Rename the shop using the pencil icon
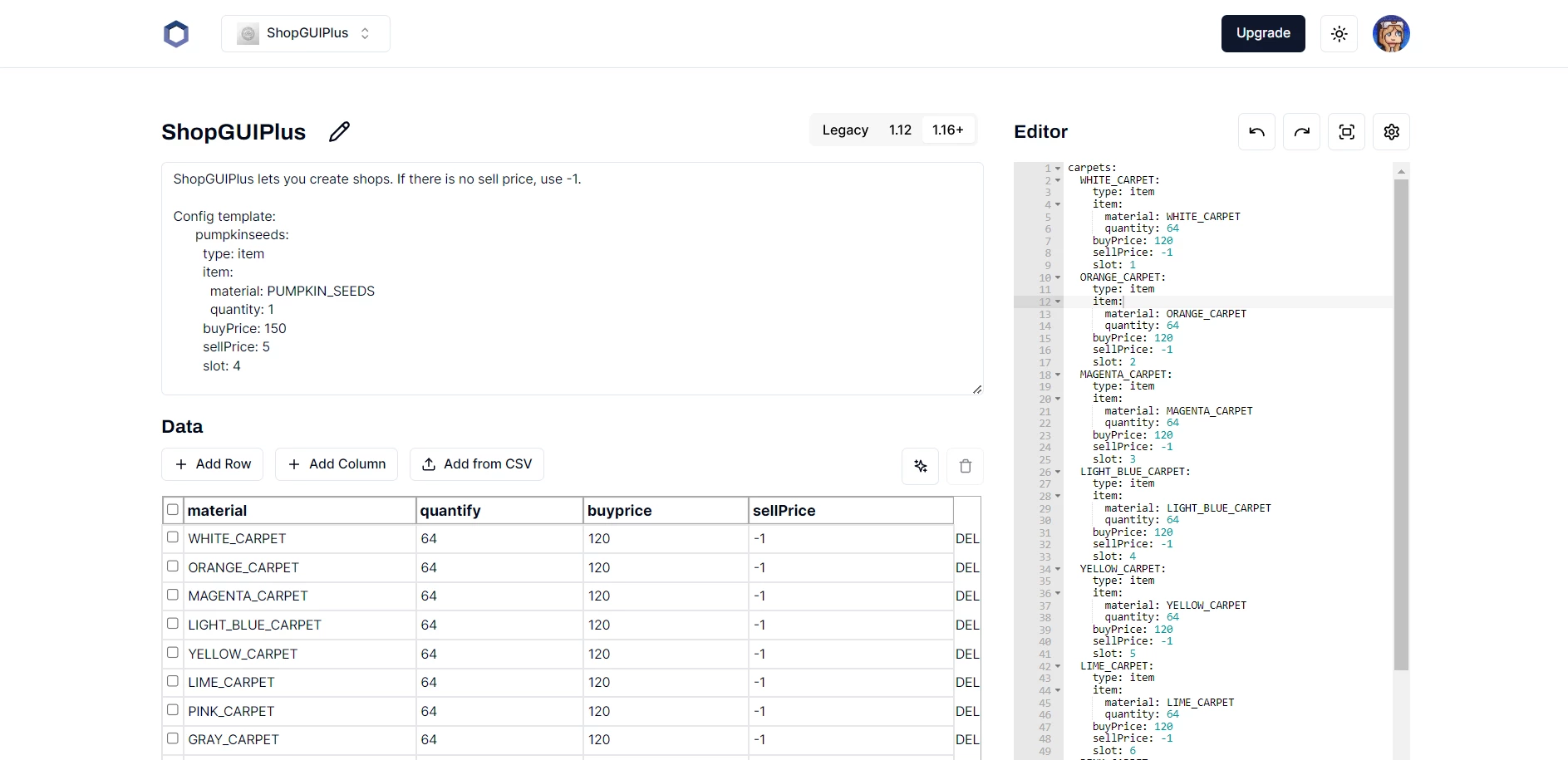The height and width of the screenshot is (760, 1568). [340, 131]
